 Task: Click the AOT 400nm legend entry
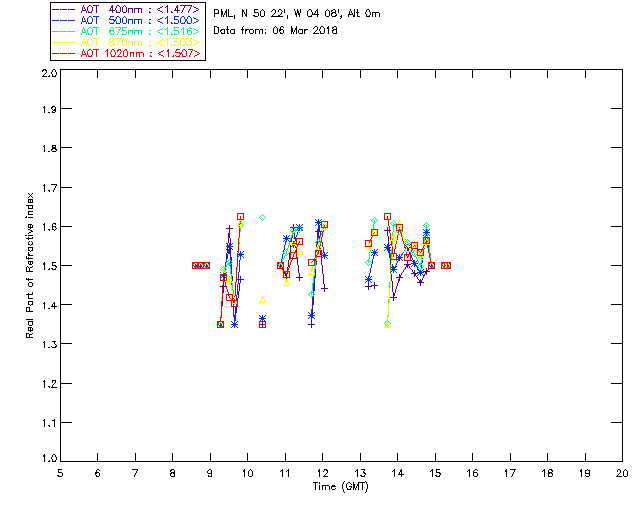coord(127,9)
